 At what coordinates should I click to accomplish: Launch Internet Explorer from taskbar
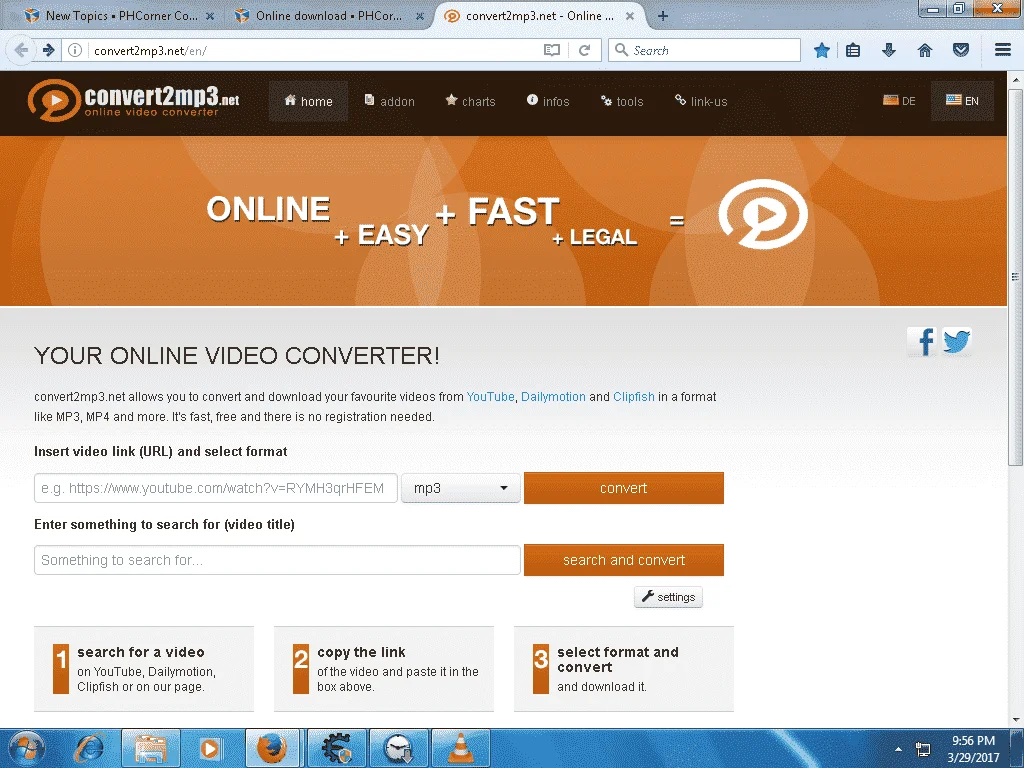click(x=89, y=748)
